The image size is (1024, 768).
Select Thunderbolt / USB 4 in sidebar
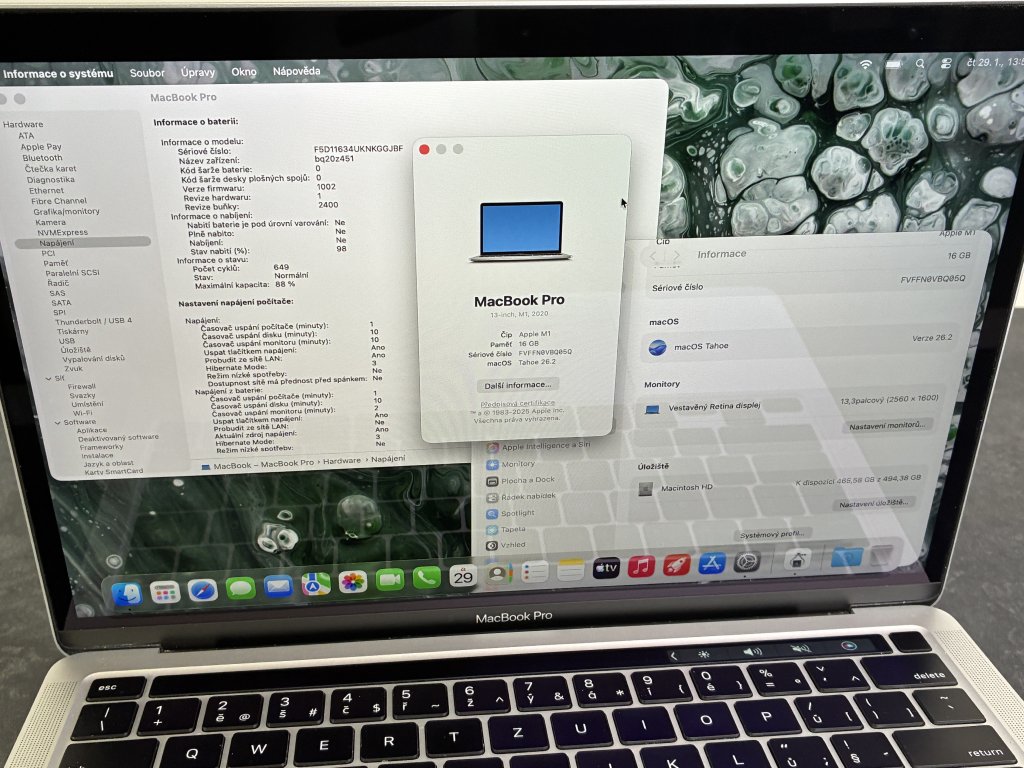(93, 321)
